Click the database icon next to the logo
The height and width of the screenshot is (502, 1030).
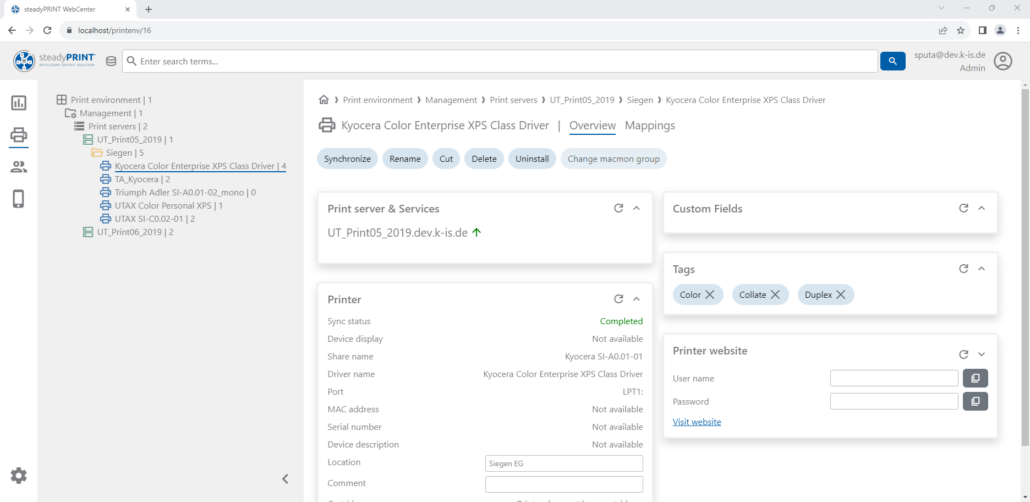click(x=110, y=61)
